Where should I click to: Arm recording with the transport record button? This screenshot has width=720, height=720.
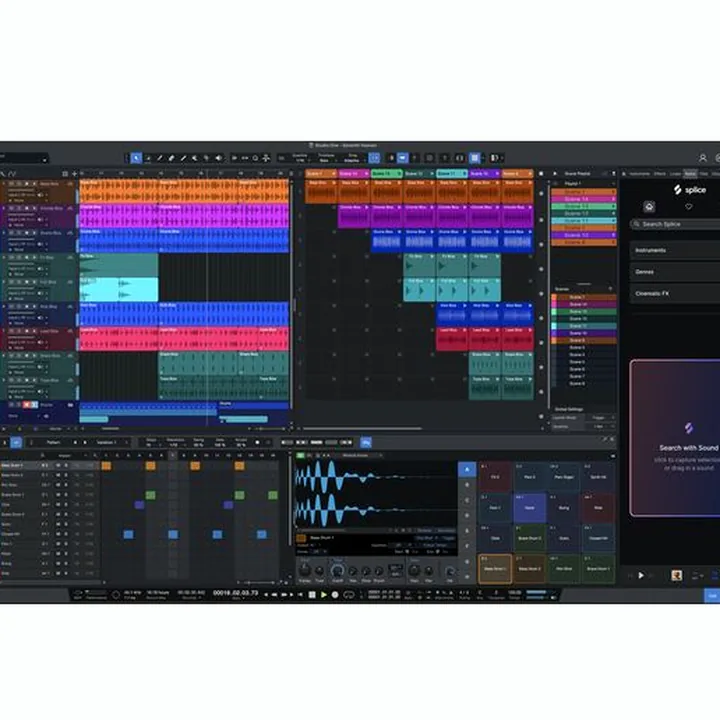point(335,595)
